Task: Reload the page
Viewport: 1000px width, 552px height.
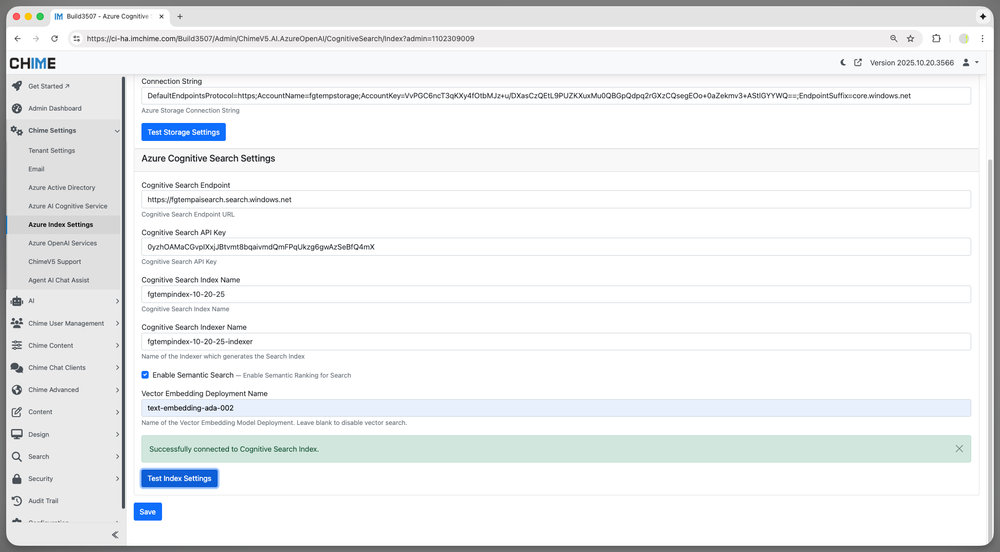Action: pos(54,38)
